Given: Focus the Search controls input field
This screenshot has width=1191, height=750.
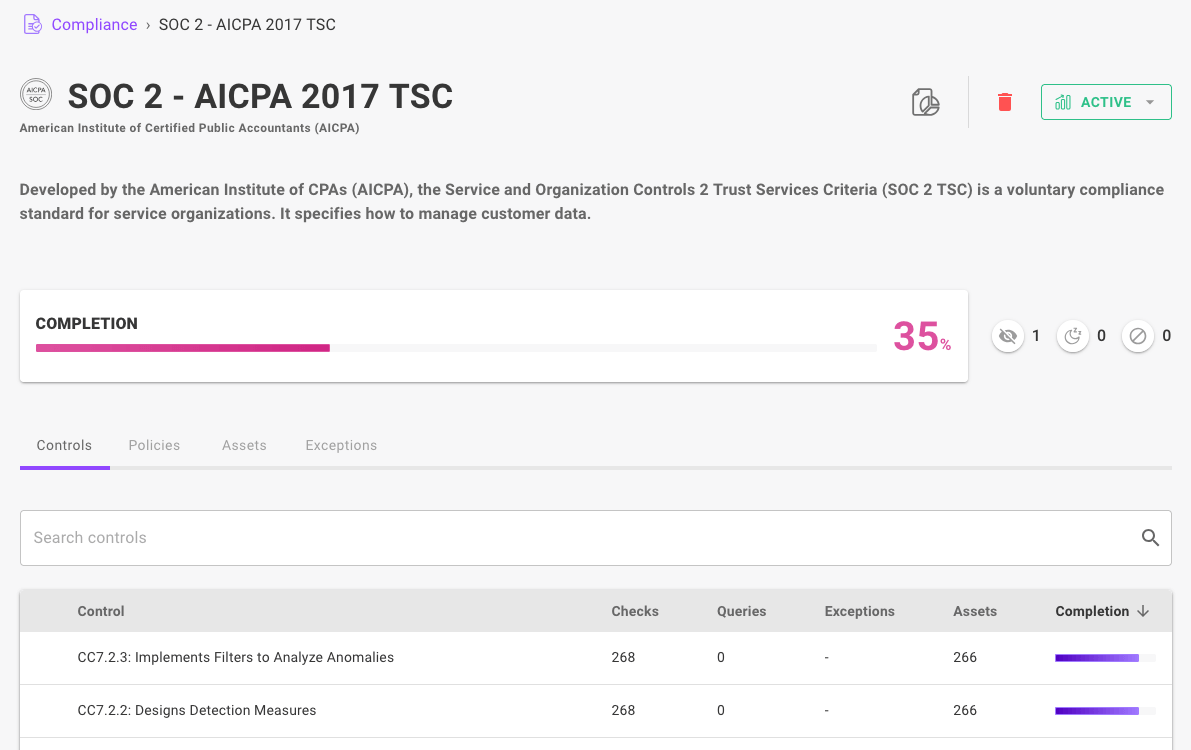Looking at the screenshot, I should tap(596, 538).
